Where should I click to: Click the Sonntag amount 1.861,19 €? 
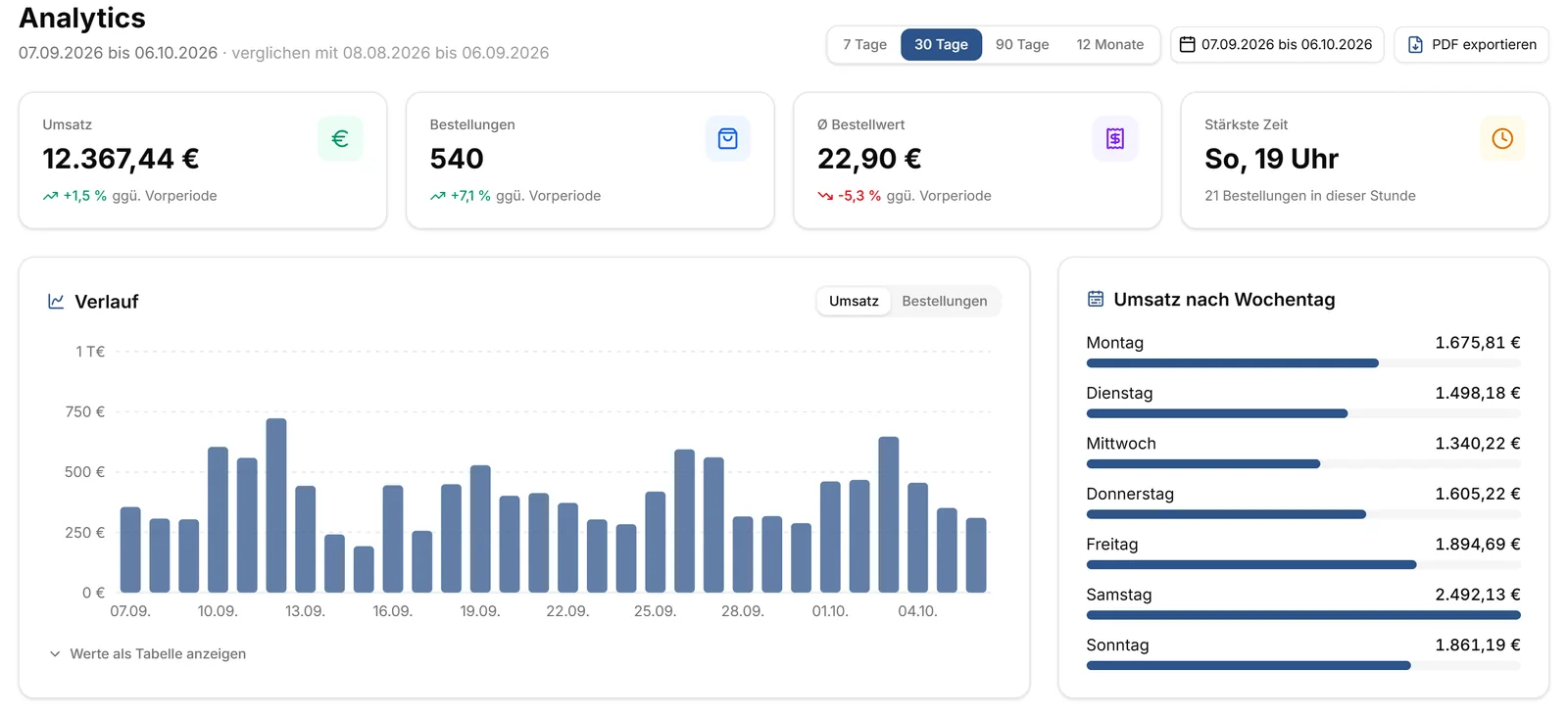(x=1478, y=645)
